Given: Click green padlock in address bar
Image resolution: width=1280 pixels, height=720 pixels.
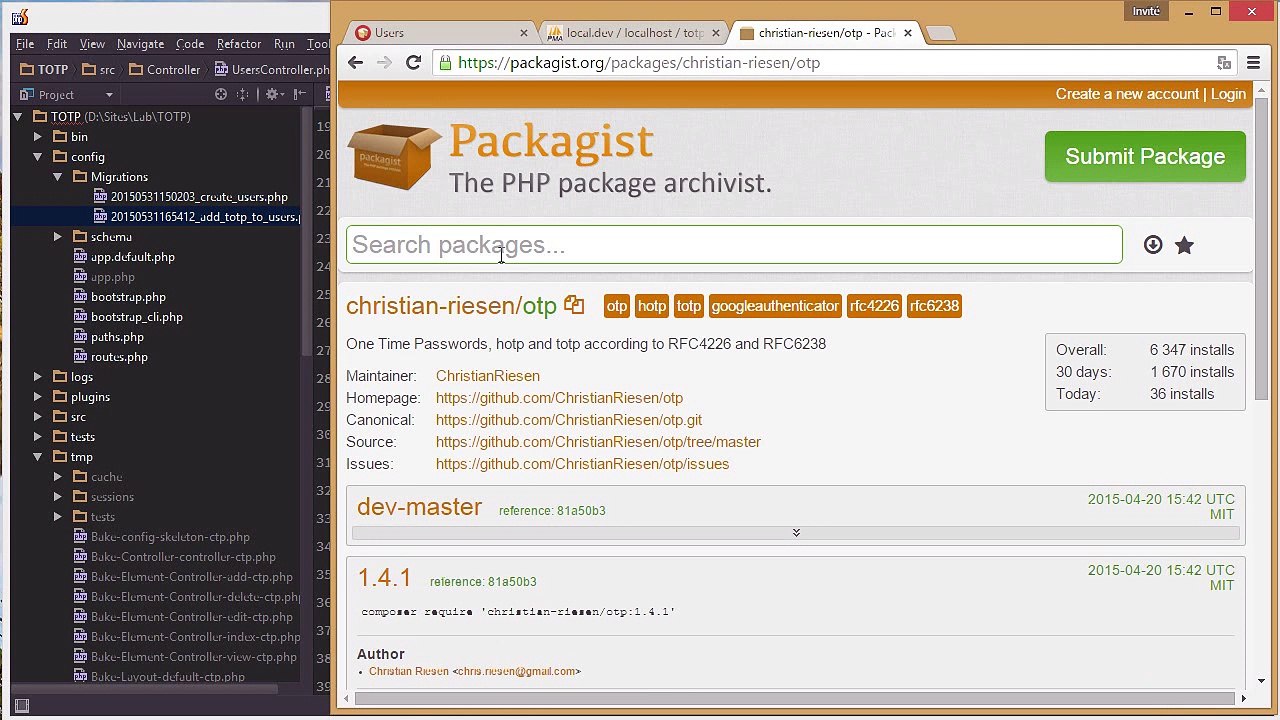Looking at the screenshot, I should click(x=445, y=63).
